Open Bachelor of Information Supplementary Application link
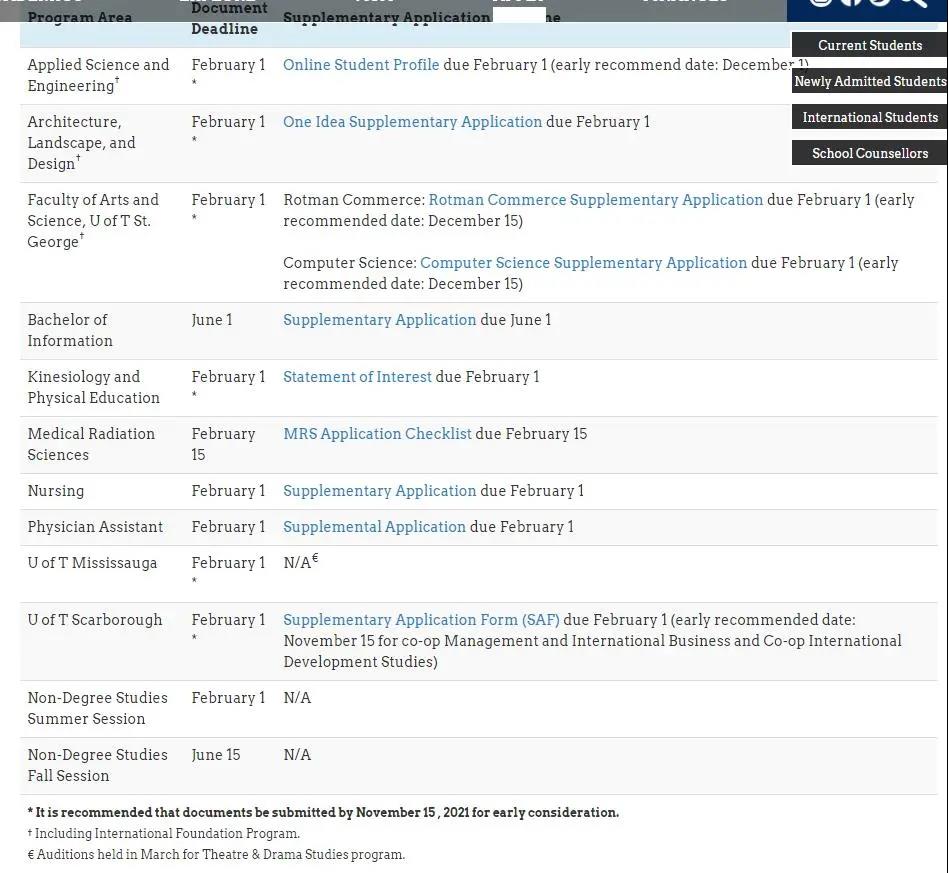Viewport: 948px width, 873px height. 379,320
